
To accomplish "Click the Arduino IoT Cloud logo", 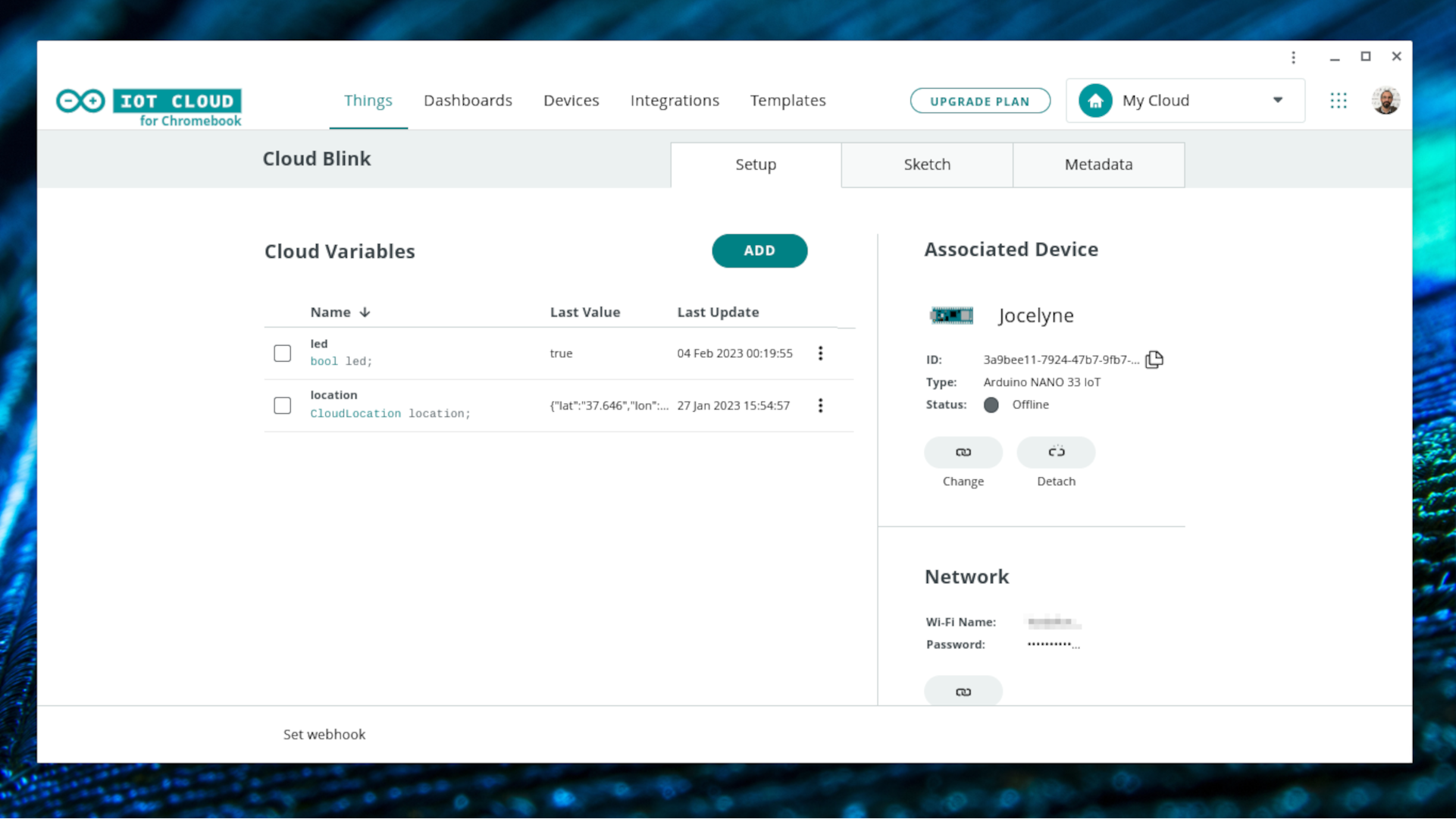I will point(149,107).
